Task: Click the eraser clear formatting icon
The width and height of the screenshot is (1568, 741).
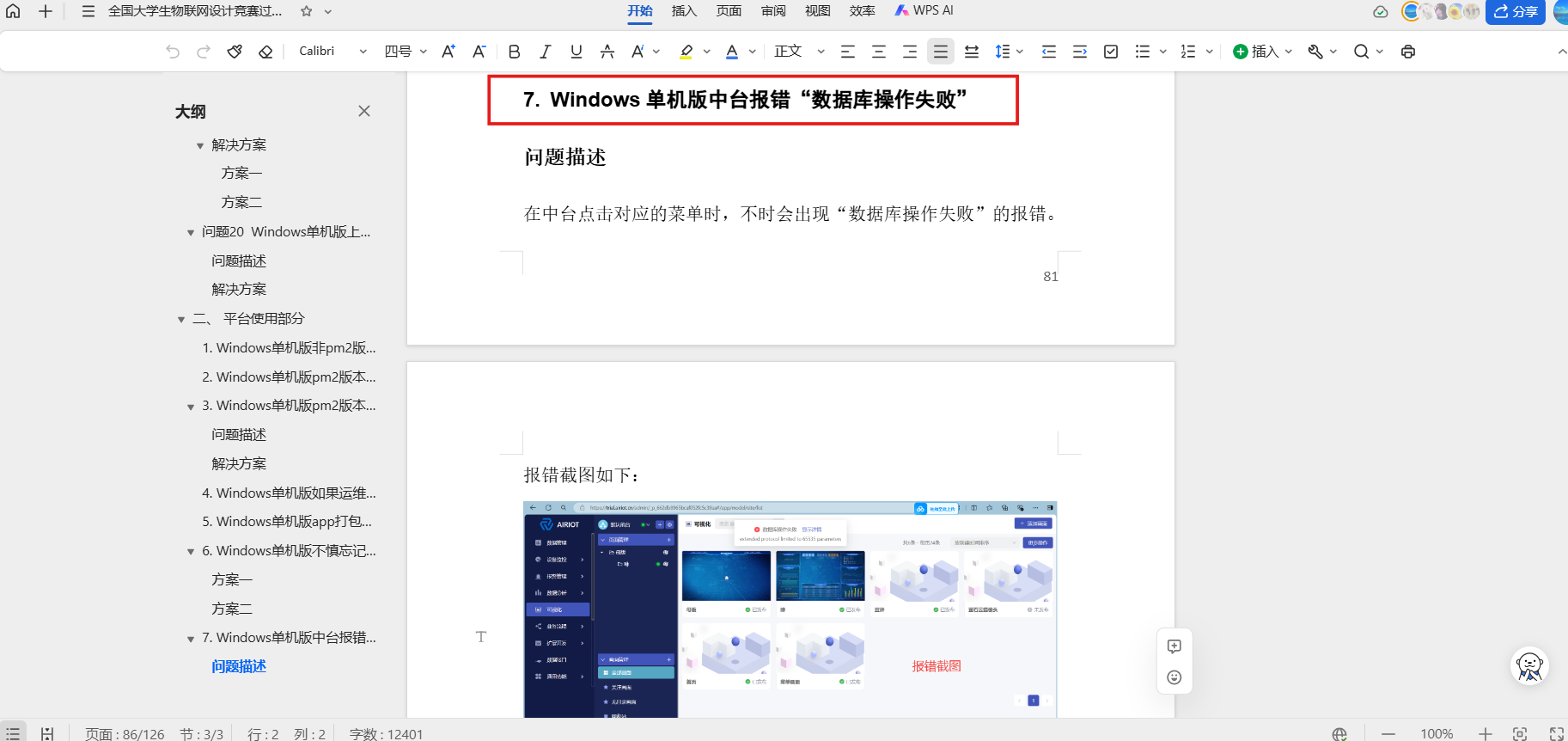Action: coord(265,52)
